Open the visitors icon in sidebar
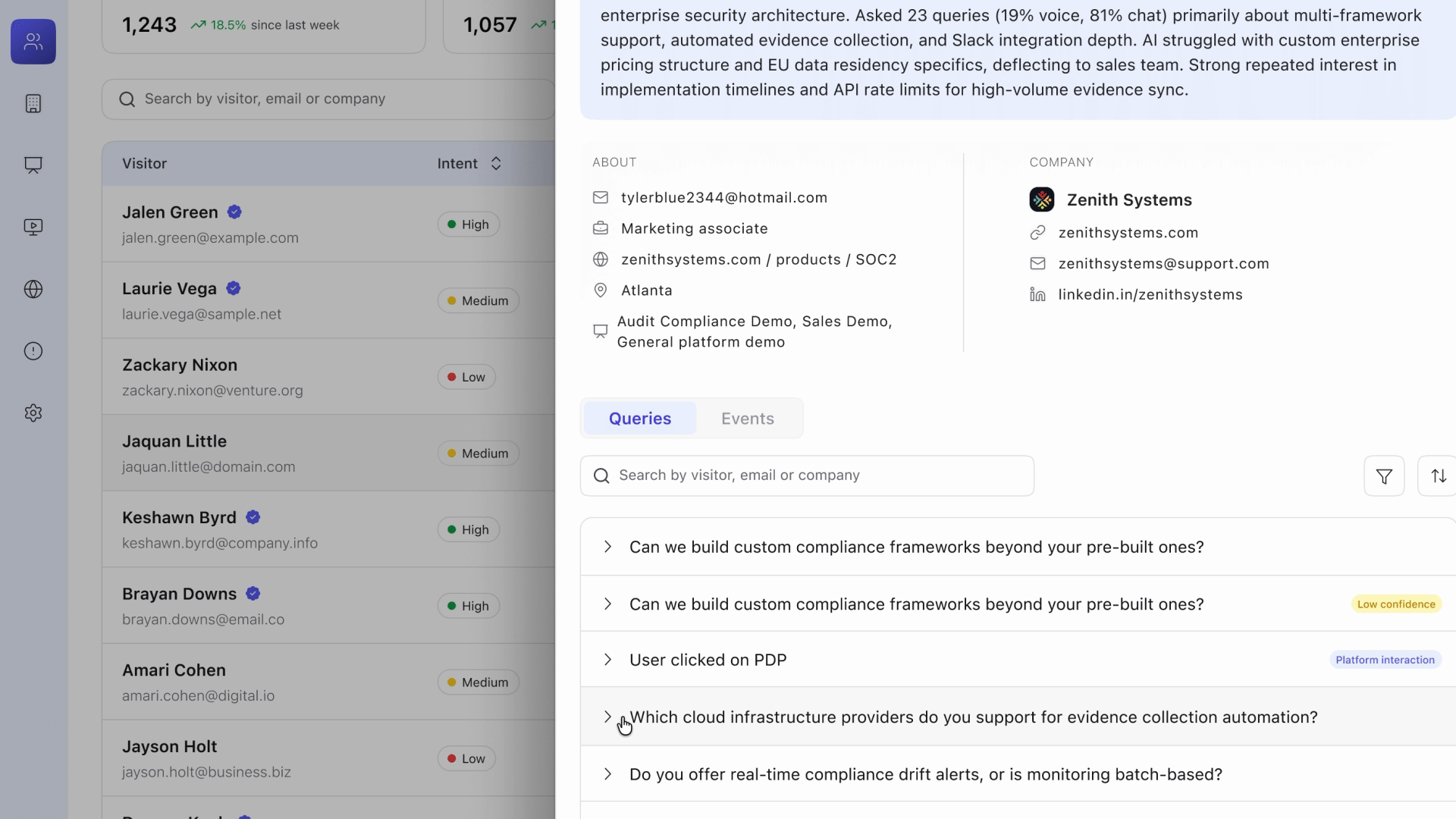Image resolution: width=1456 pixels, height=819 pixels. (33, 42)
